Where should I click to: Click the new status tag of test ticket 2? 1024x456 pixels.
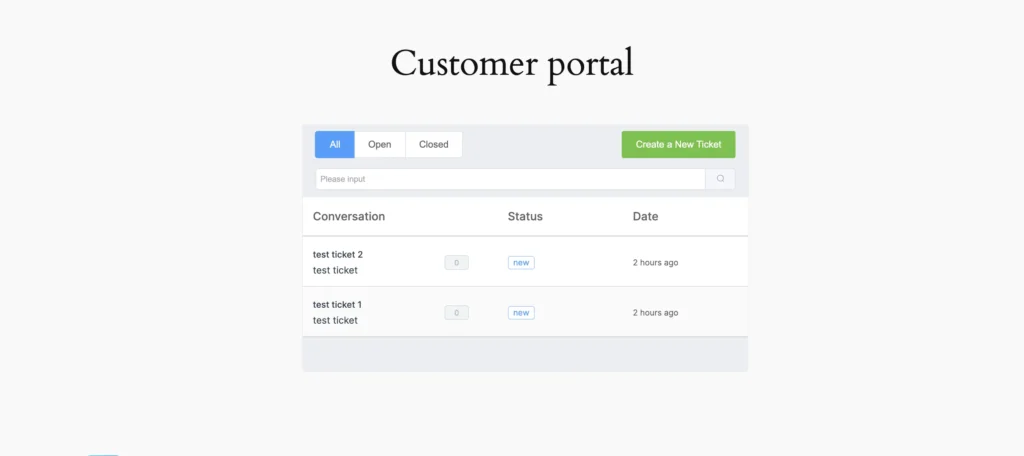click(x=521, y=263)
